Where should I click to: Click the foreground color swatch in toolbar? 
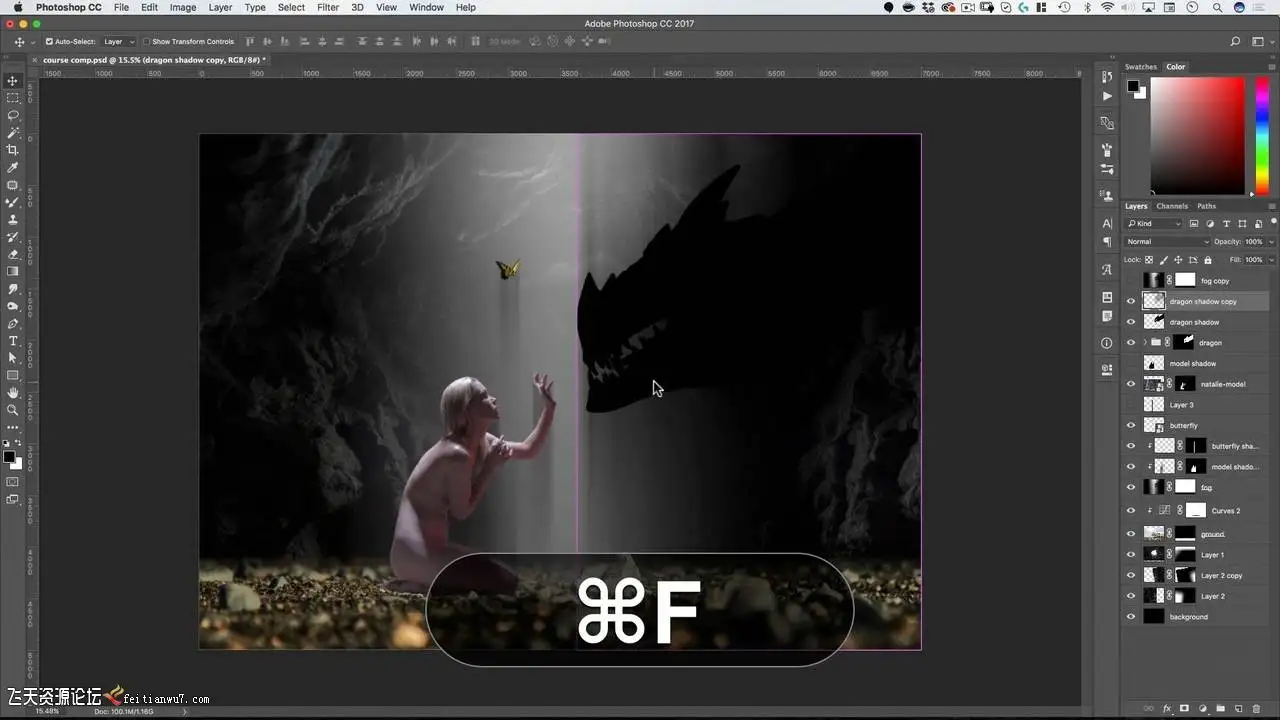(x=9, y=457)
